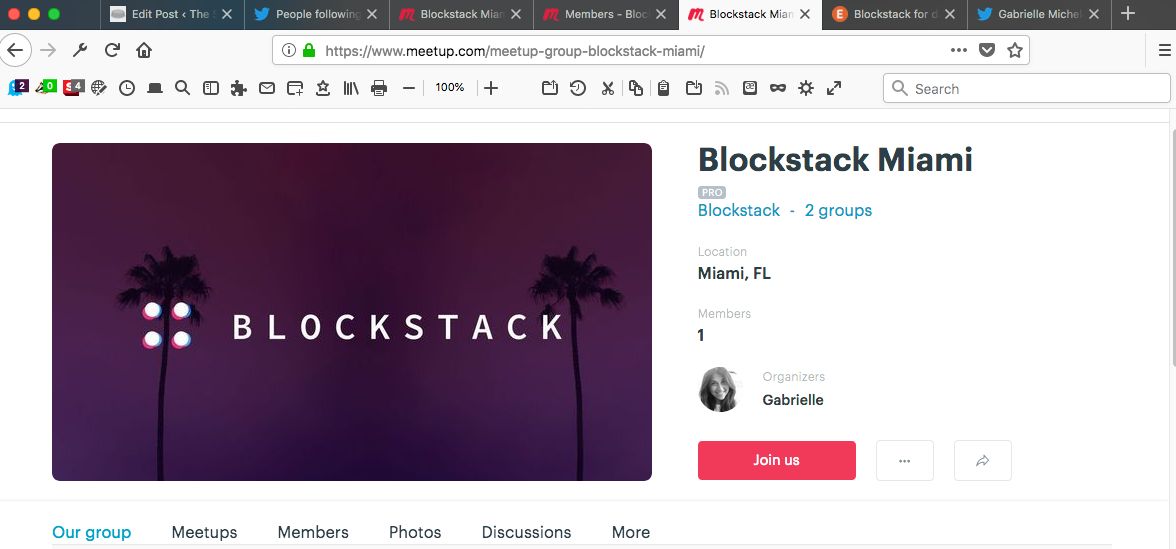Click the globe with pencil extension icon

pos(99,88)
